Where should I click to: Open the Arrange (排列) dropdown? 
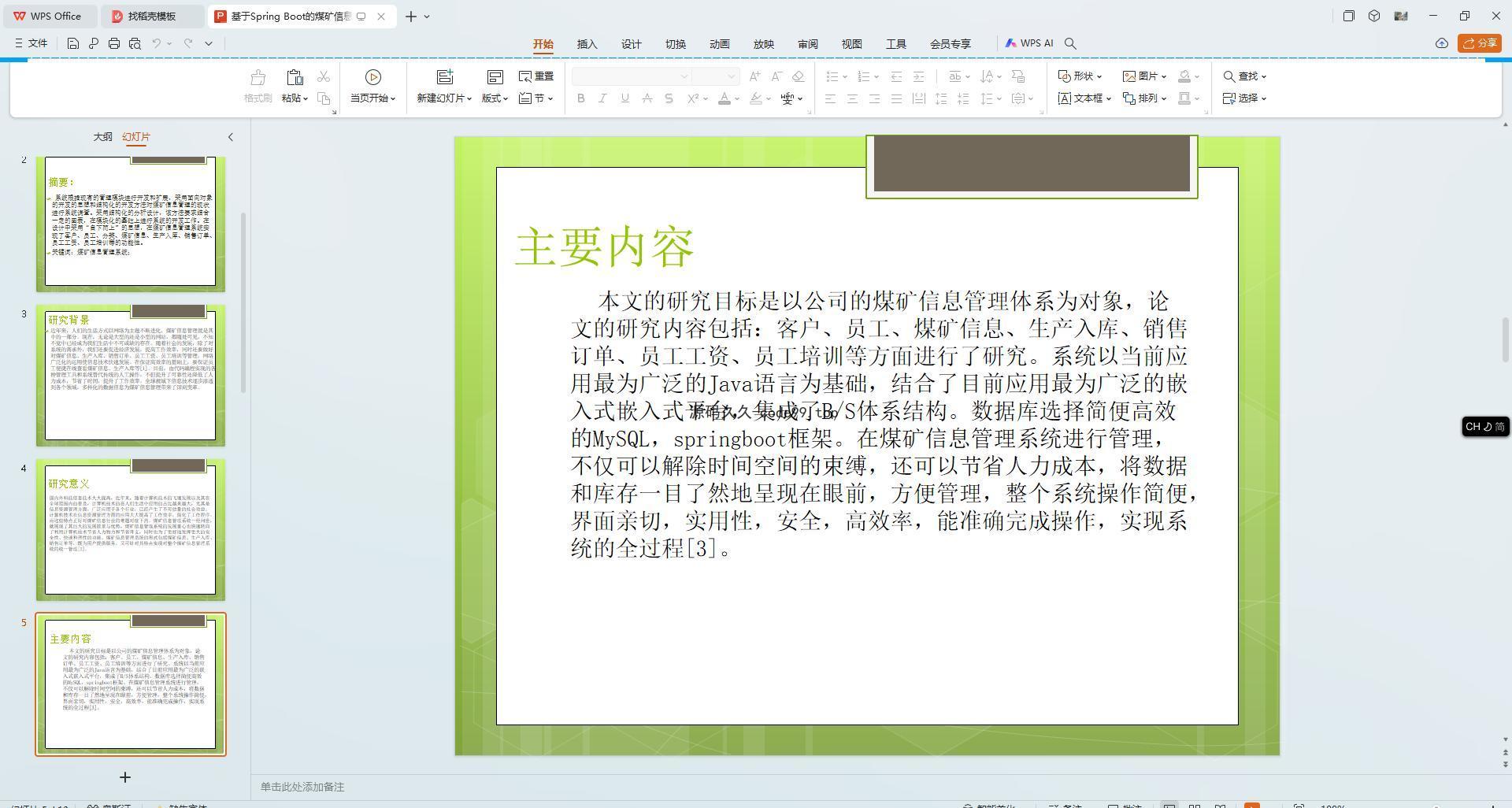click(x=1144, y=98)
